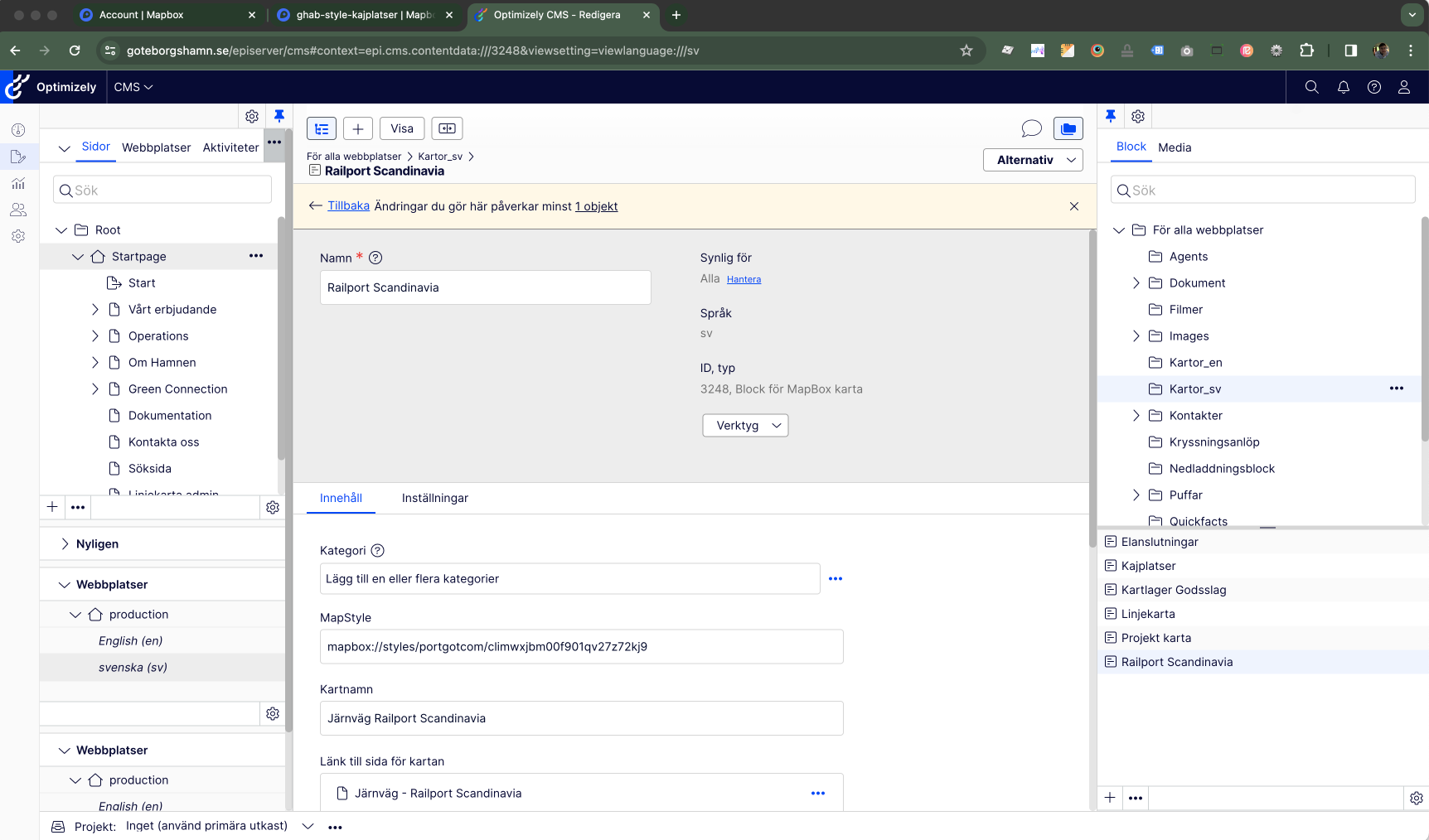Image resolution: width=1429 pixels, height=840 pixels.
Task: Switch to the Inställningar tab
Action: (434, 498)
